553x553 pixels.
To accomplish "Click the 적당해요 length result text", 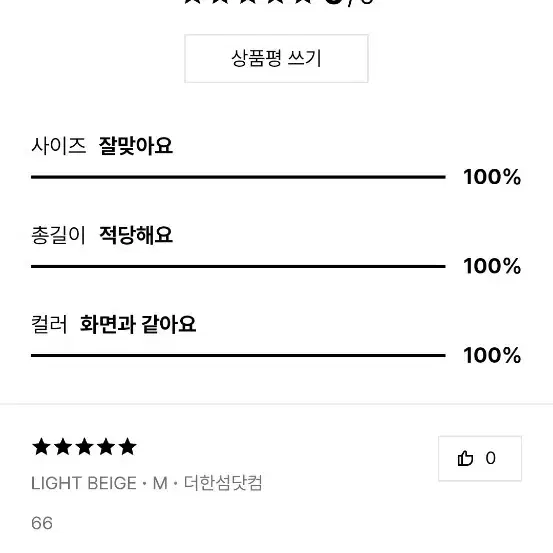I will (136, 235).
